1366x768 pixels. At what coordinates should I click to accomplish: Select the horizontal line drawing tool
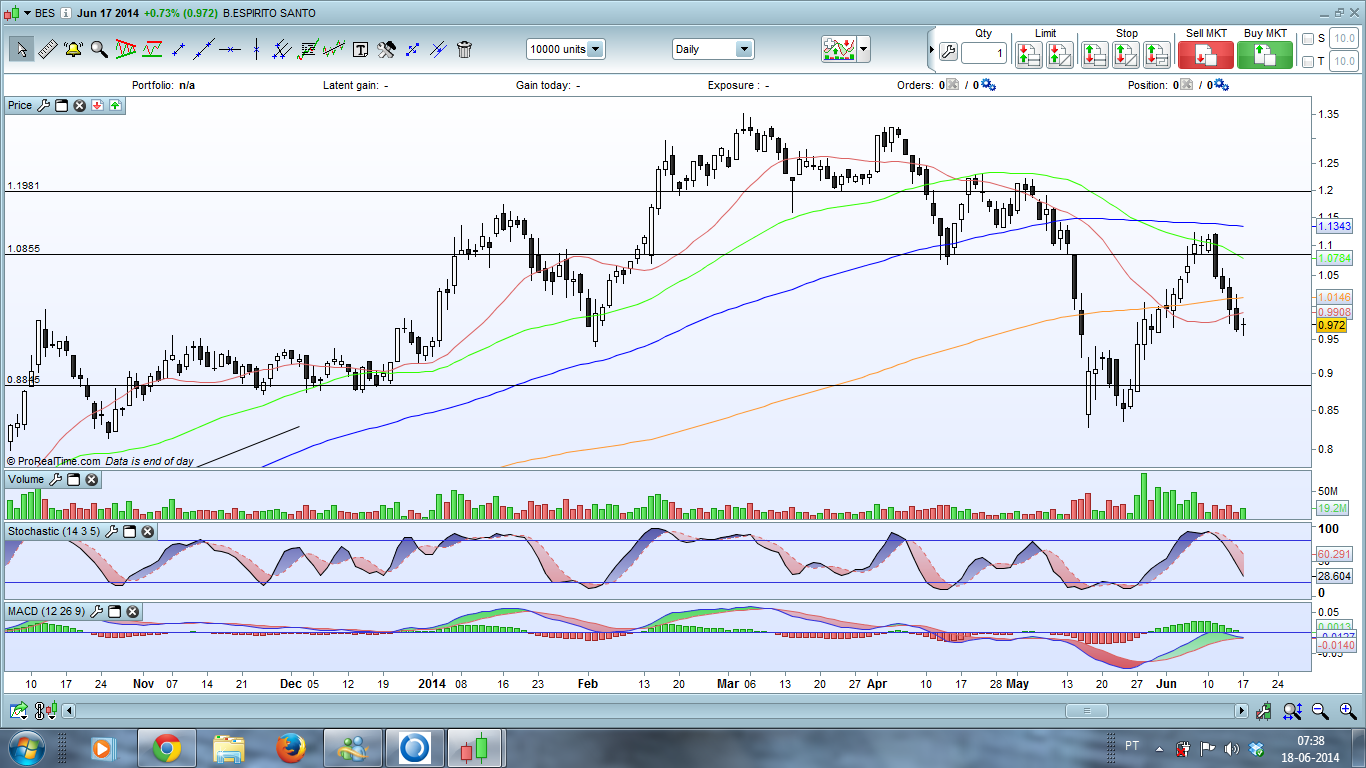[x=230, y=49]
